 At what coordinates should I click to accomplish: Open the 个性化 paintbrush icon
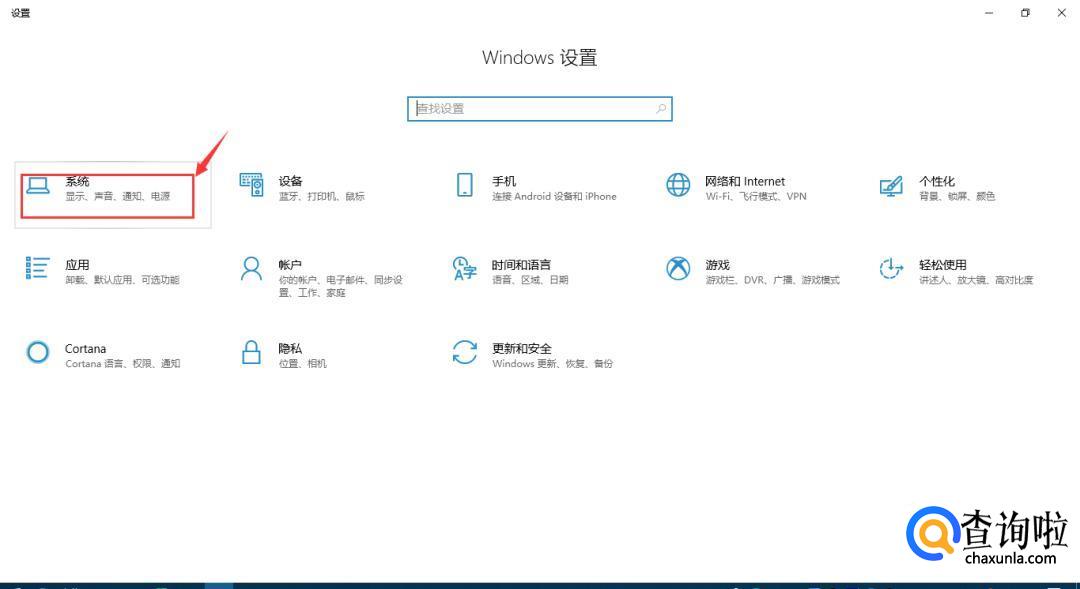pos(891,186)
